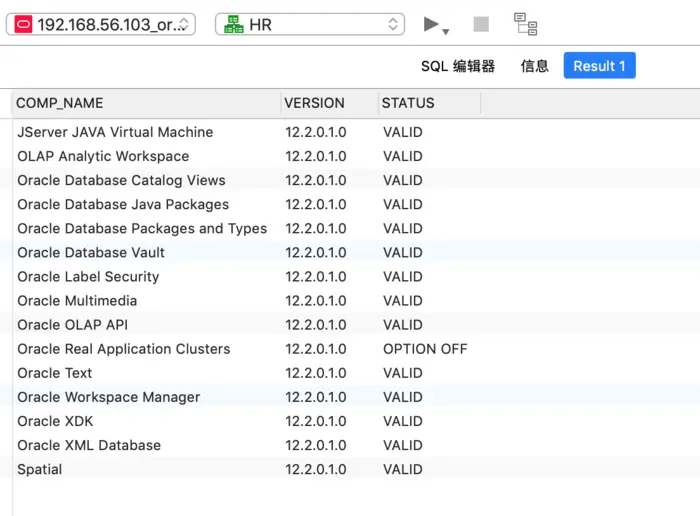Viewport: 700px width, 516px height.
Task: Select the Oracle XML Database cell
Action: tap(89, 445)
